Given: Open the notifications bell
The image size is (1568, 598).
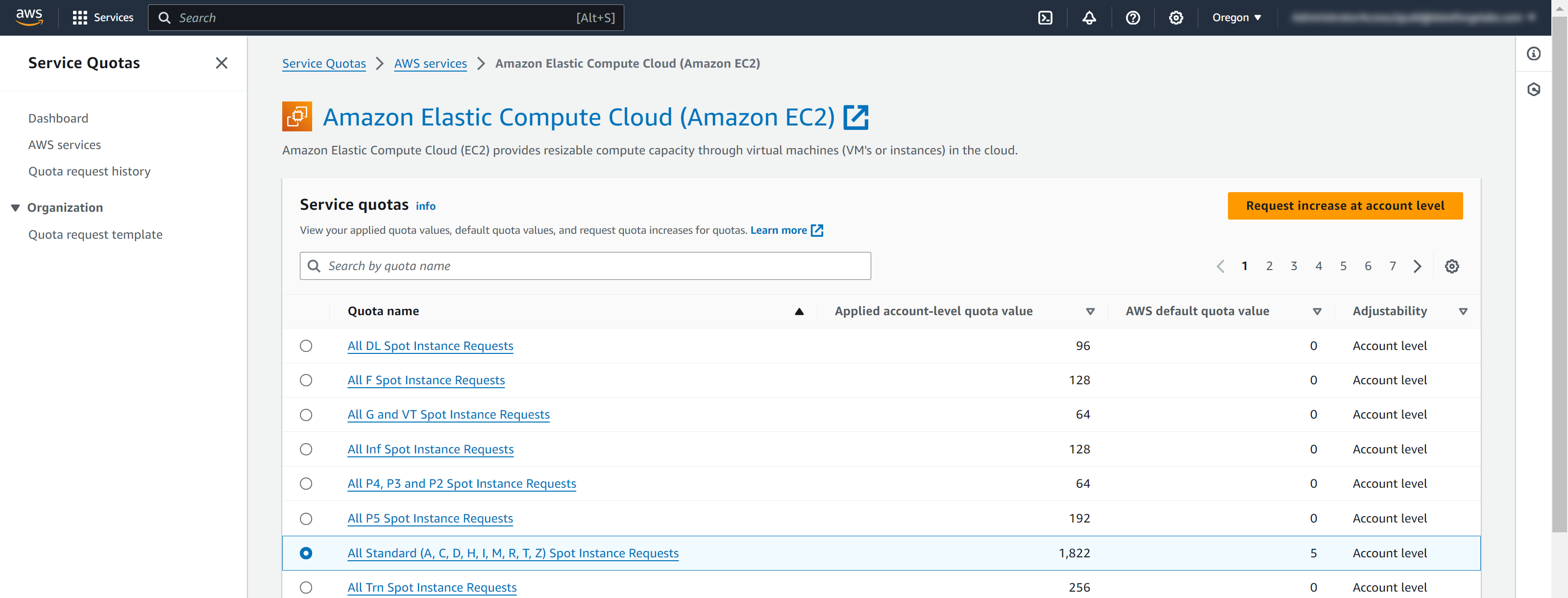Looking at the screenshot, I should point(1089,18).
